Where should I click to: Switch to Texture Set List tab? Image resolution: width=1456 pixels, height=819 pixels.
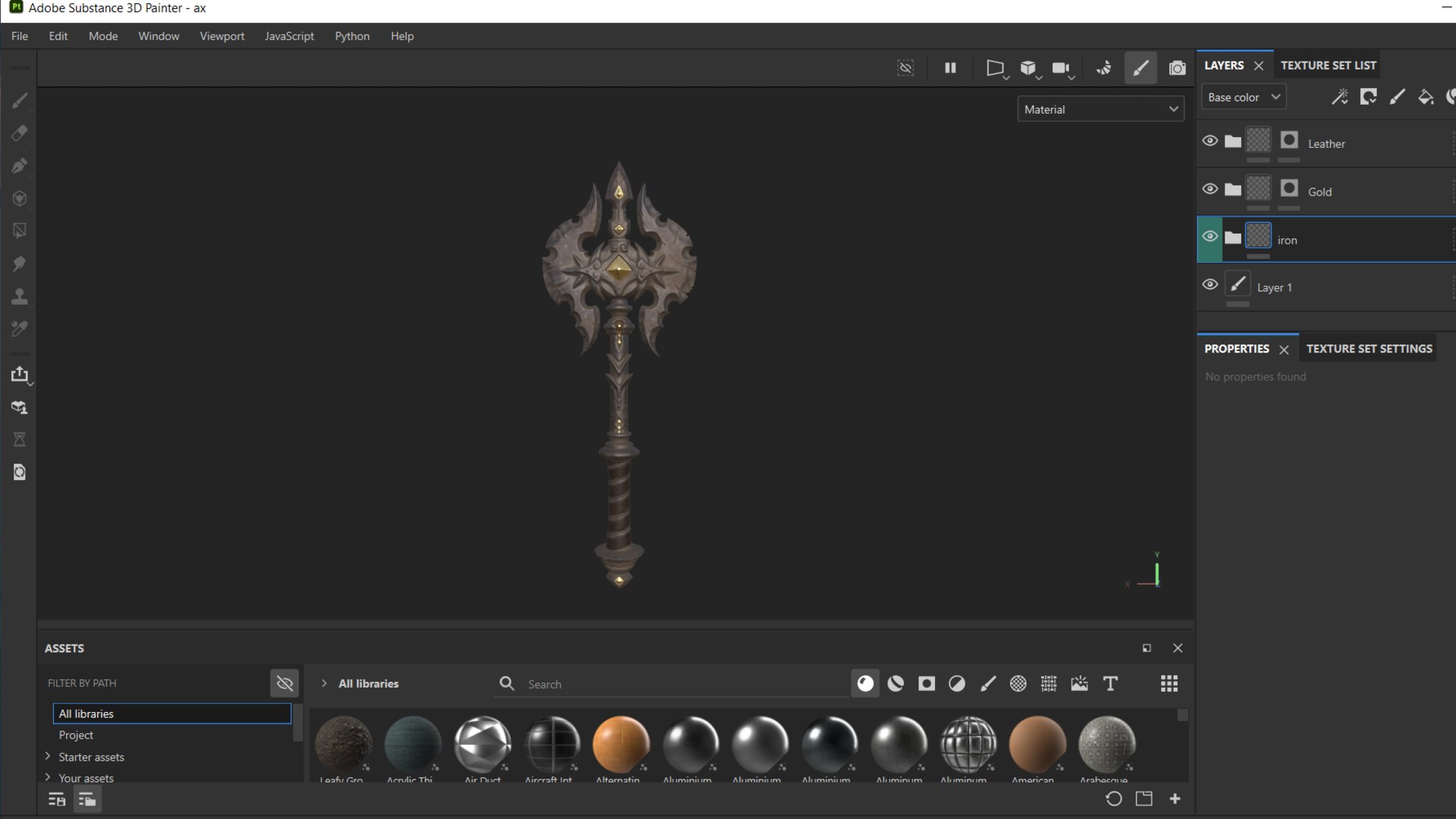click(1328, 65)
